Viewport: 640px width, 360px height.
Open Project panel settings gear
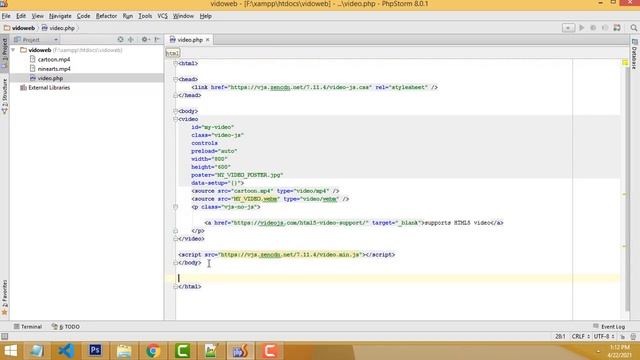coord(145,40)
